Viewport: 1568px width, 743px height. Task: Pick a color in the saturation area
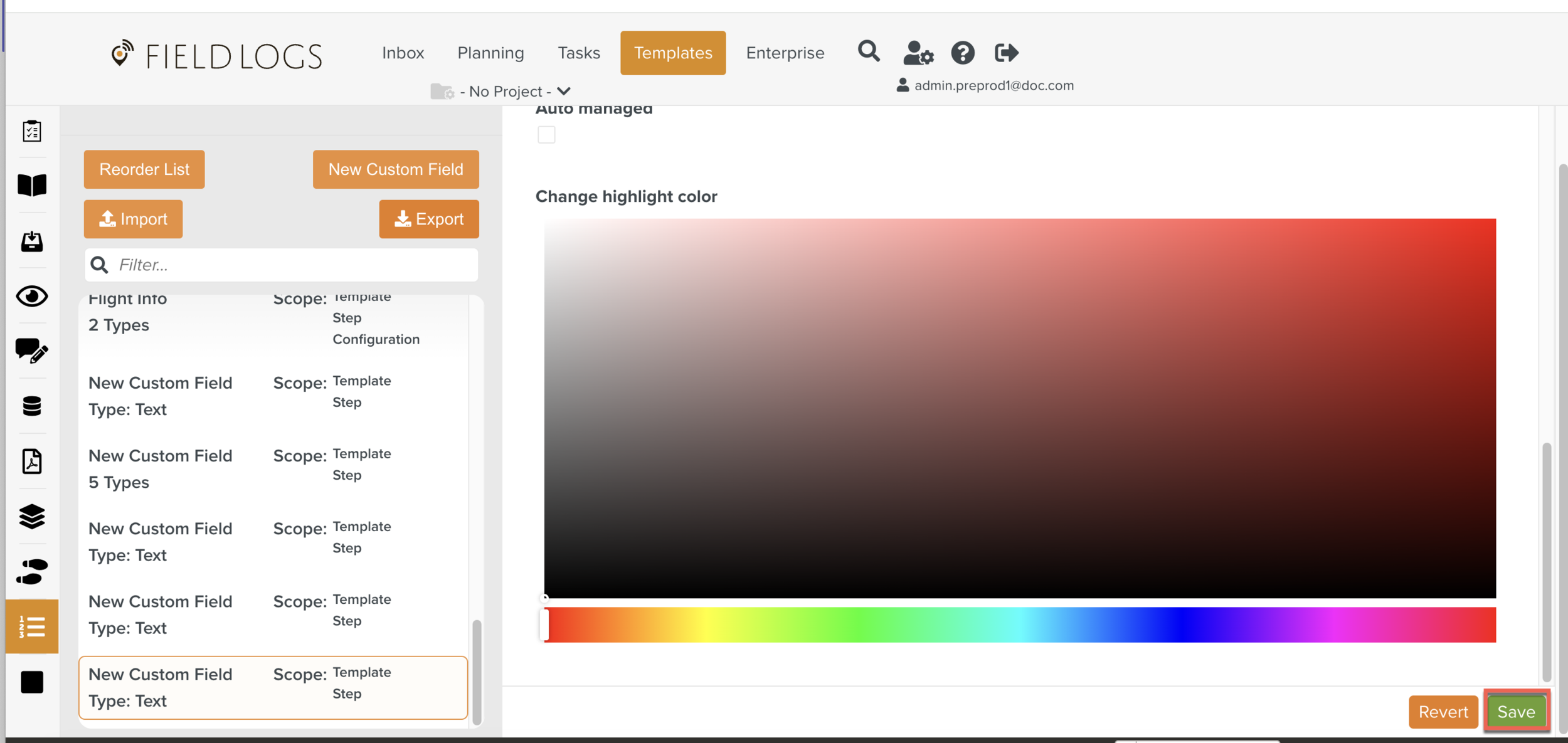pos(1019,408)
